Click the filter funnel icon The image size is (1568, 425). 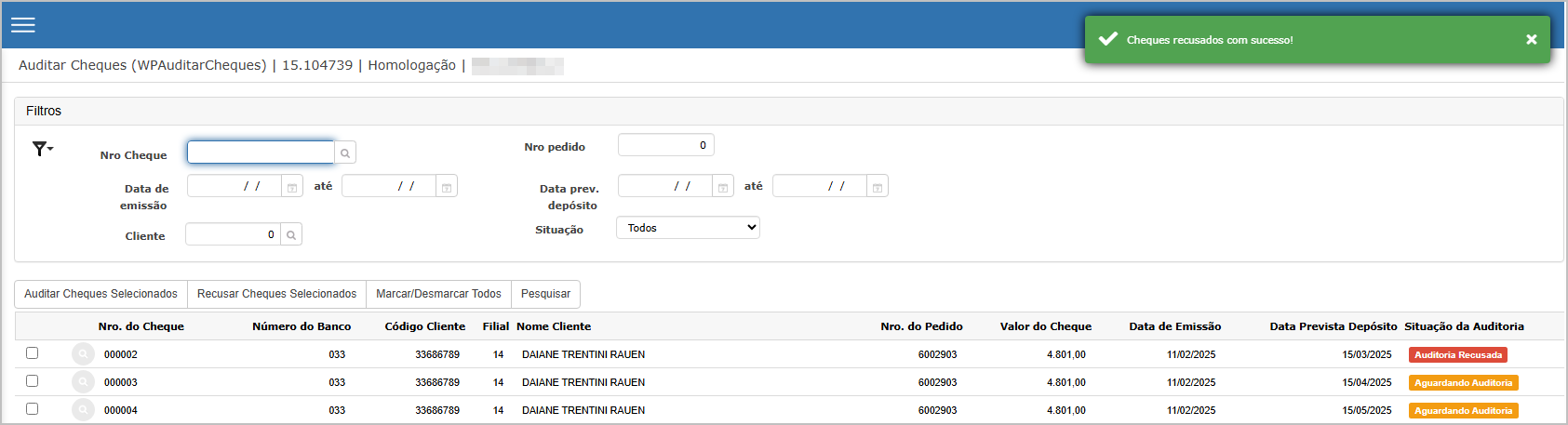coord(43,149)
